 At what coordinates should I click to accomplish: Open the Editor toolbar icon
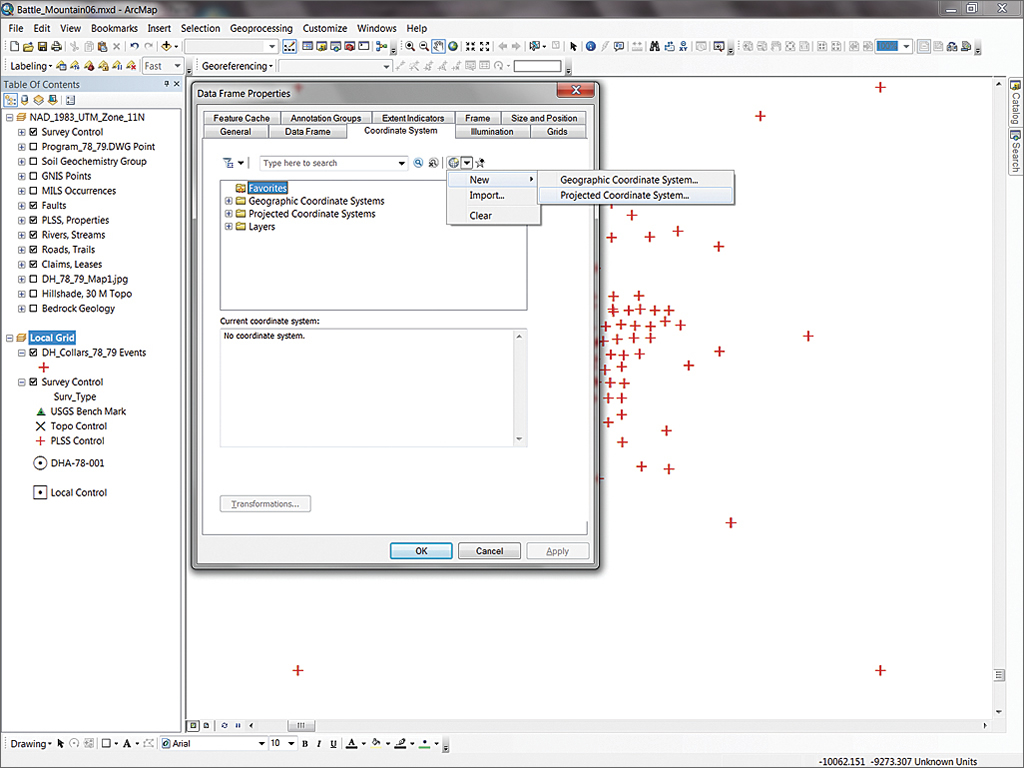tap(289, 46)
